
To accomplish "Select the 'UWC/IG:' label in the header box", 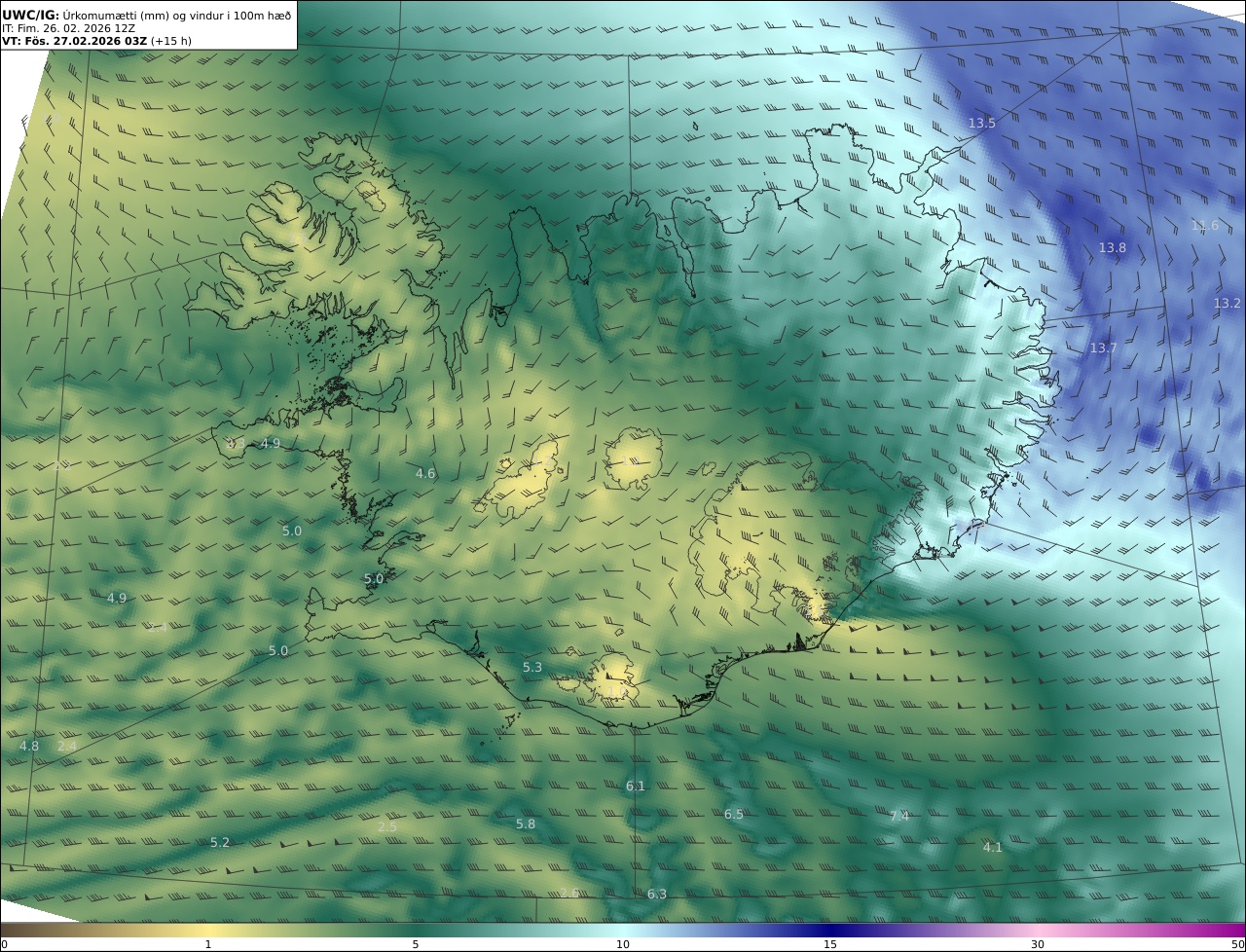I will [x=31, y=16].
